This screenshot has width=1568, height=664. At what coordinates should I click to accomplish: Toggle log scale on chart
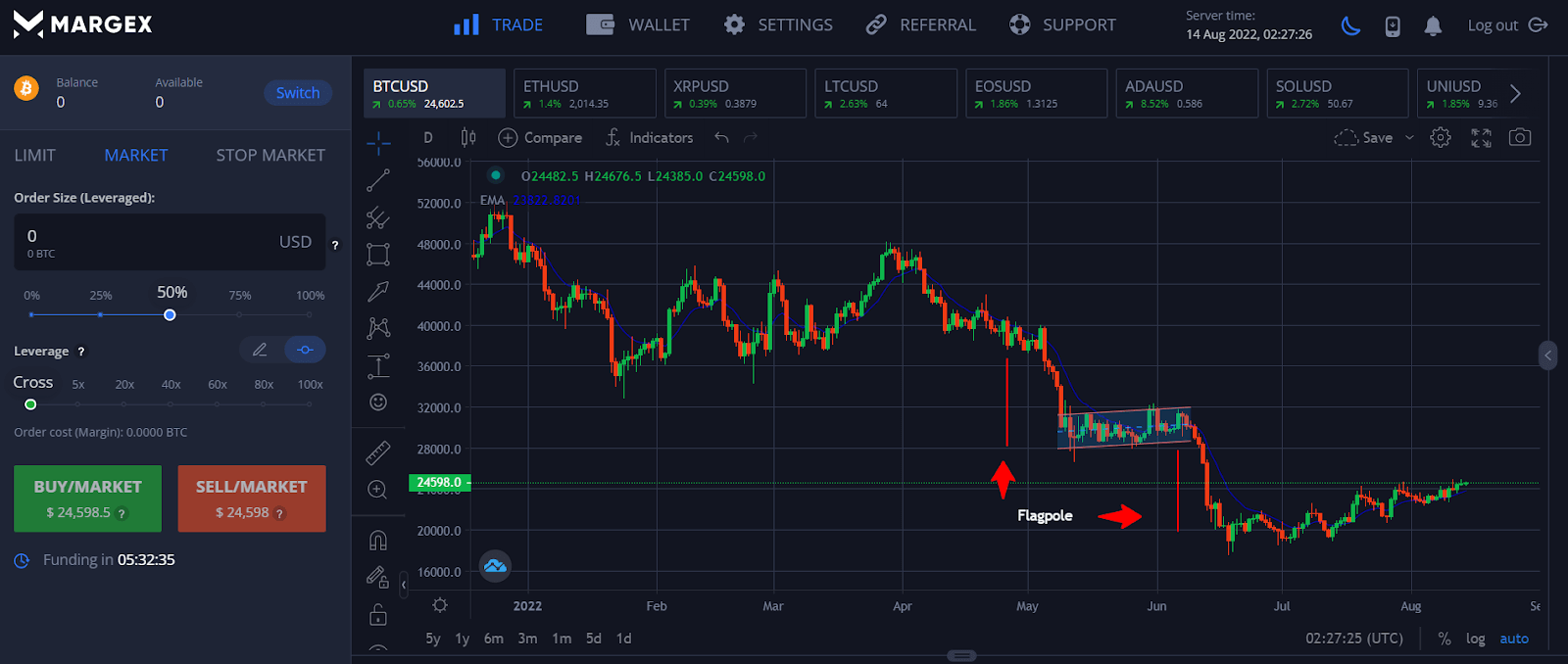(1475, 639)
